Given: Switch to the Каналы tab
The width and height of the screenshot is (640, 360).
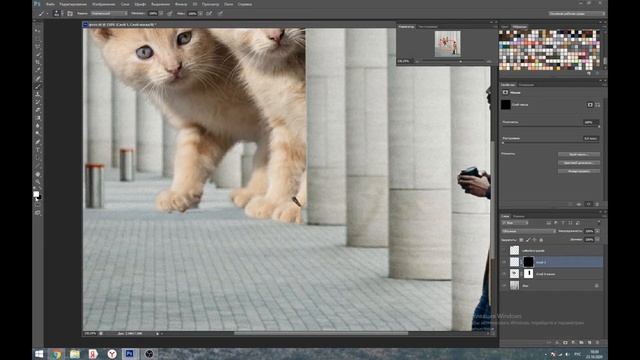Looking at the screenshot, I should [519, 216].
